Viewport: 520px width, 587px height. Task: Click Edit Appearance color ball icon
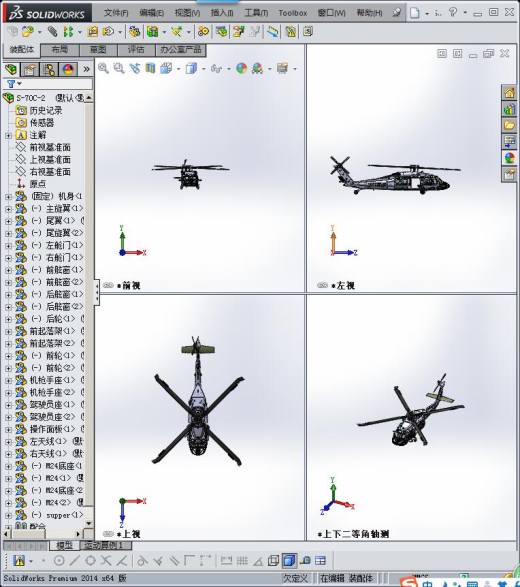coord(241,69)
